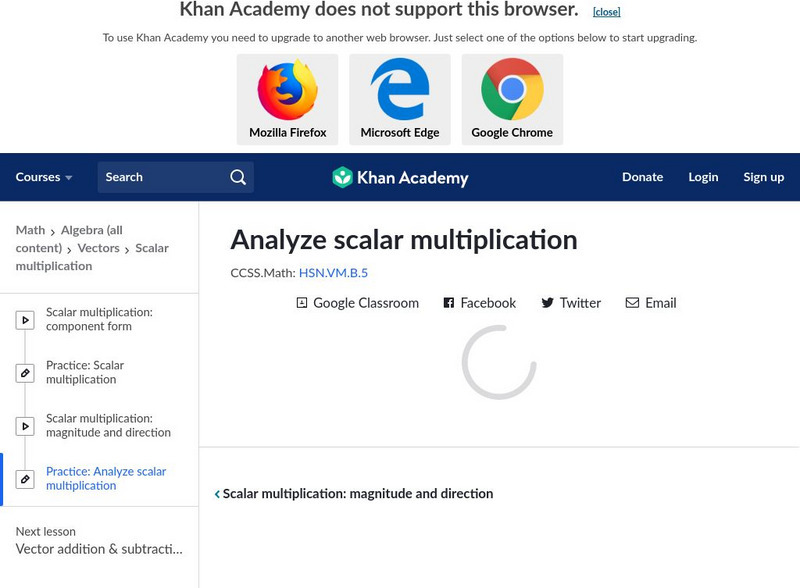Open the HSN.VM.B.5 standard link
800x588 pixels.
[333, 273]
